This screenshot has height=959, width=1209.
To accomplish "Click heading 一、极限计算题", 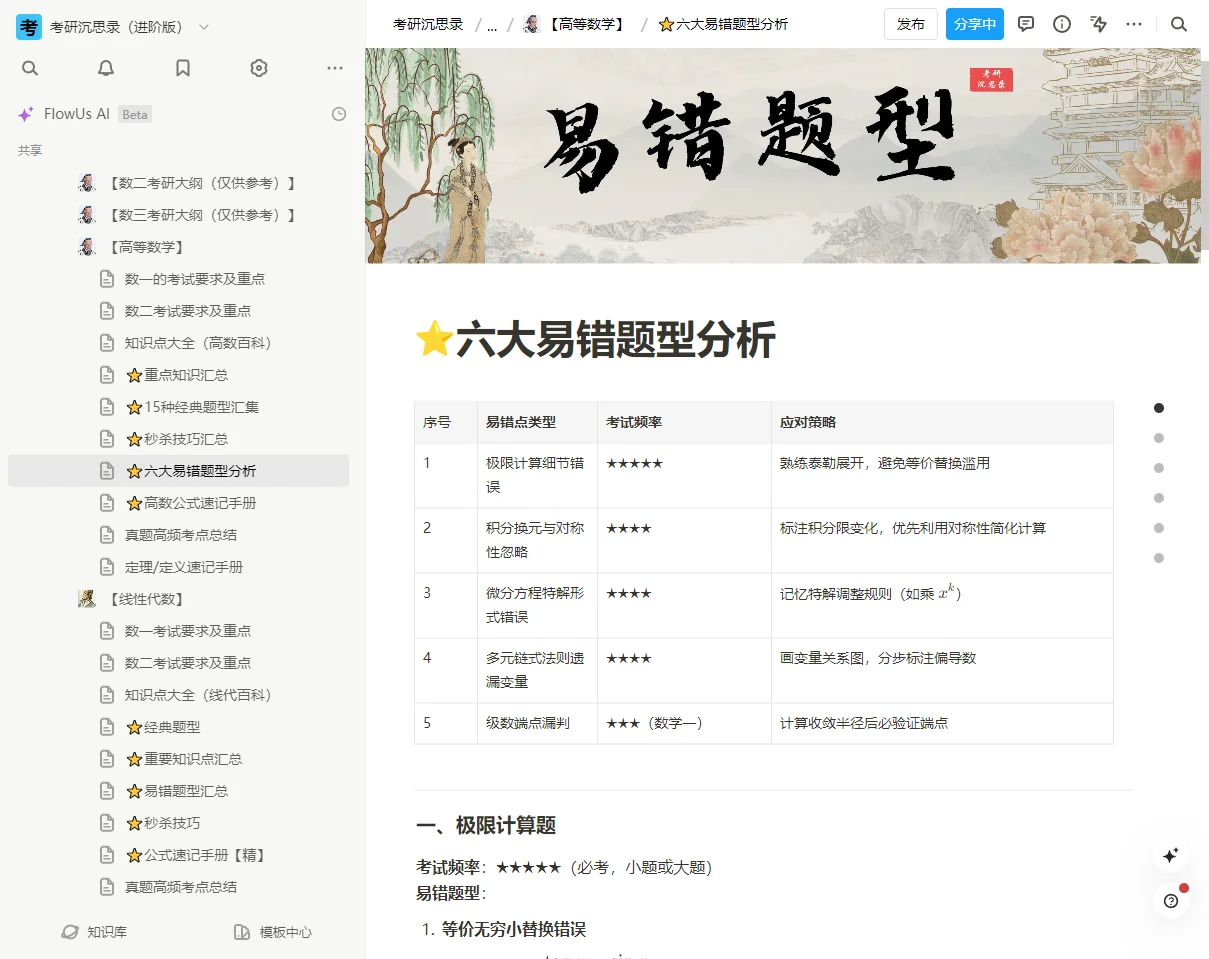I will point(486,826).
